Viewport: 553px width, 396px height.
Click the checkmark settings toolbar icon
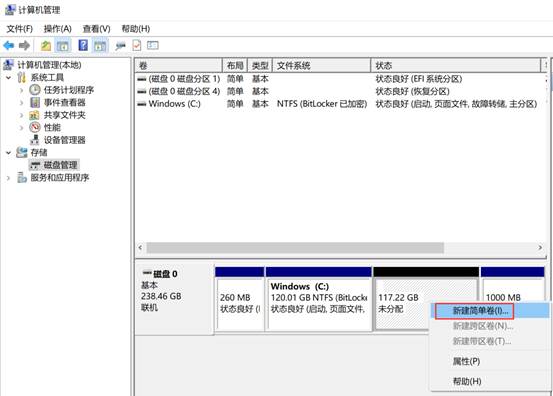[x=136, y=45]
